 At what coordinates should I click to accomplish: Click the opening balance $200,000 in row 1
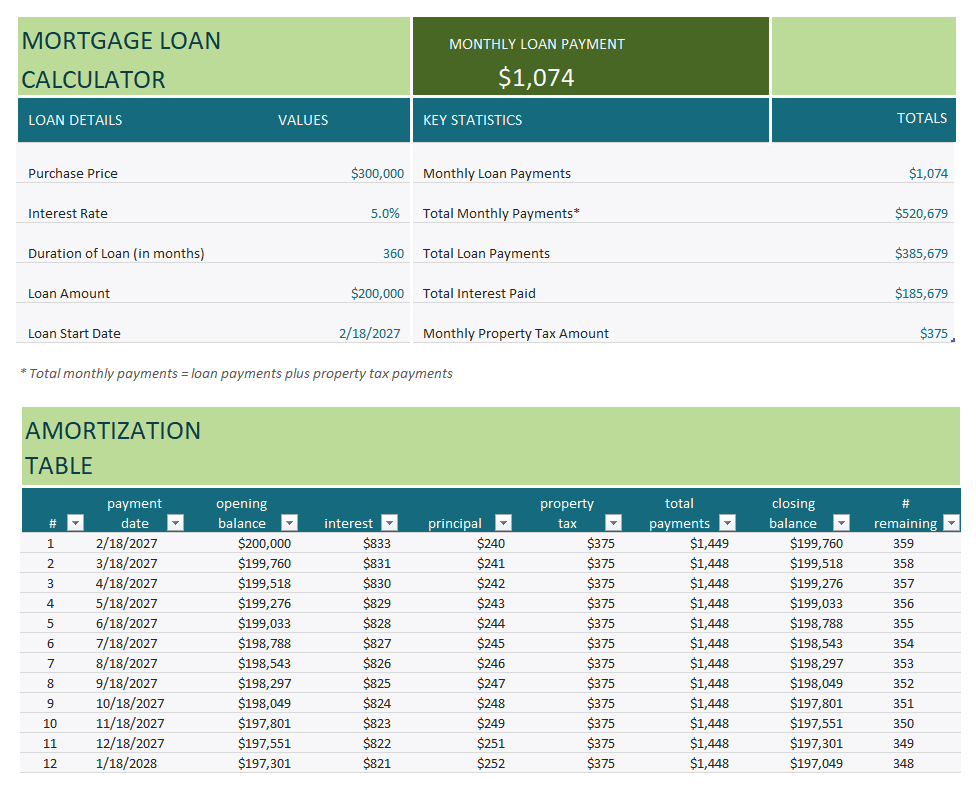[265, 543]
